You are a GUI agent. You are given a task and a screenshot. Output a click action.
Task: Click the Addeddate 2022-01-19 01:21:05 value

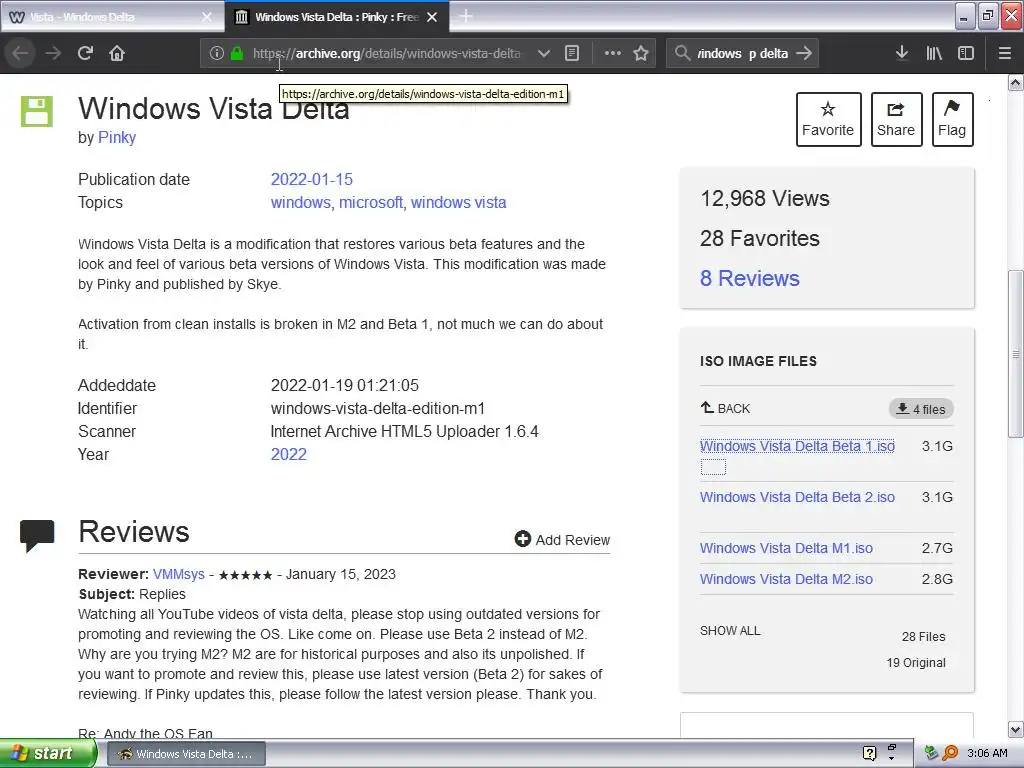pos(345,385)
